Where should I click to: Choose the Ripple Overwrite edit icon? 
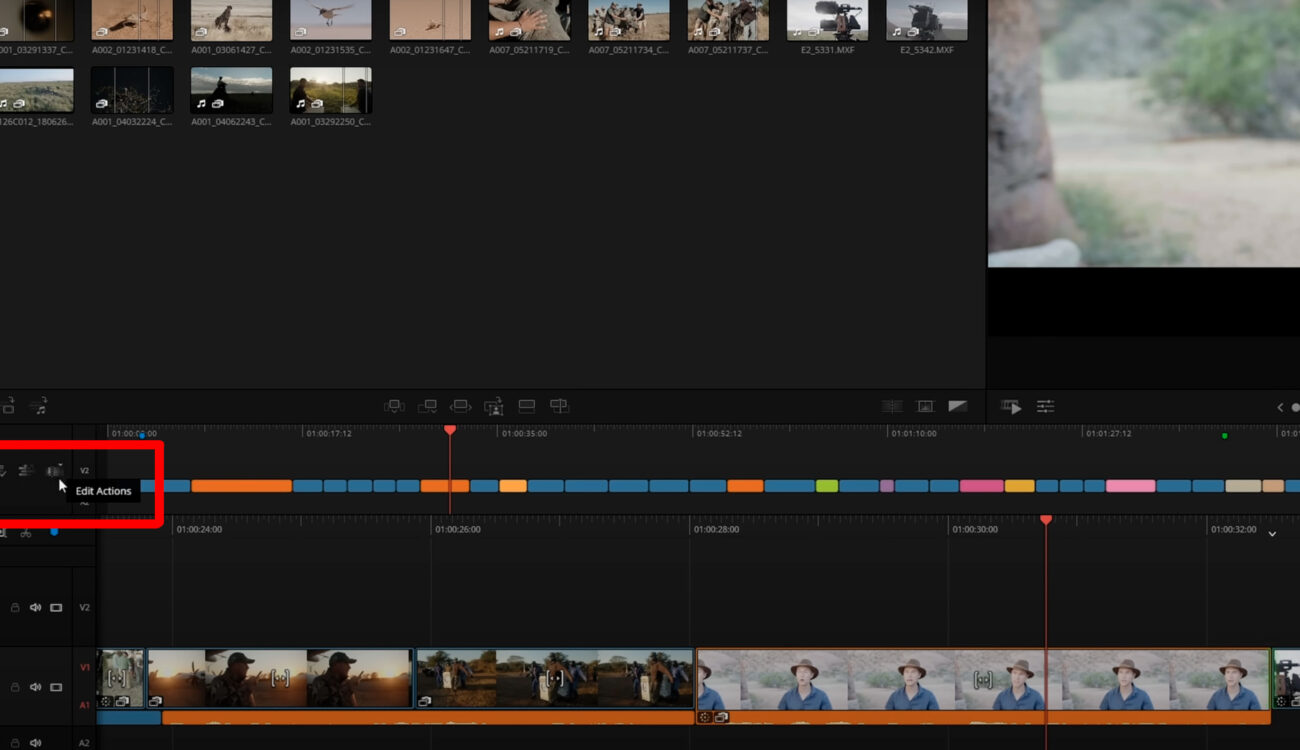coord(461,406)
